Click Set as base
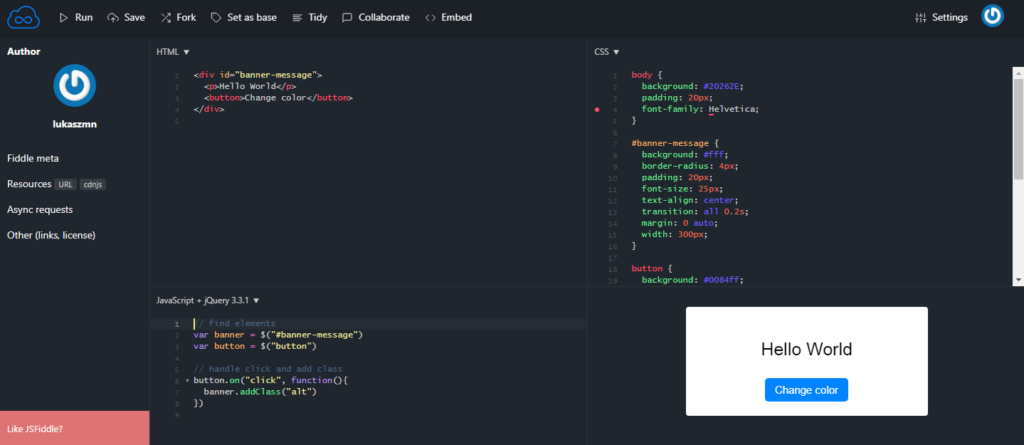The width and height of the screenshot is (1024, 445). 244,18
